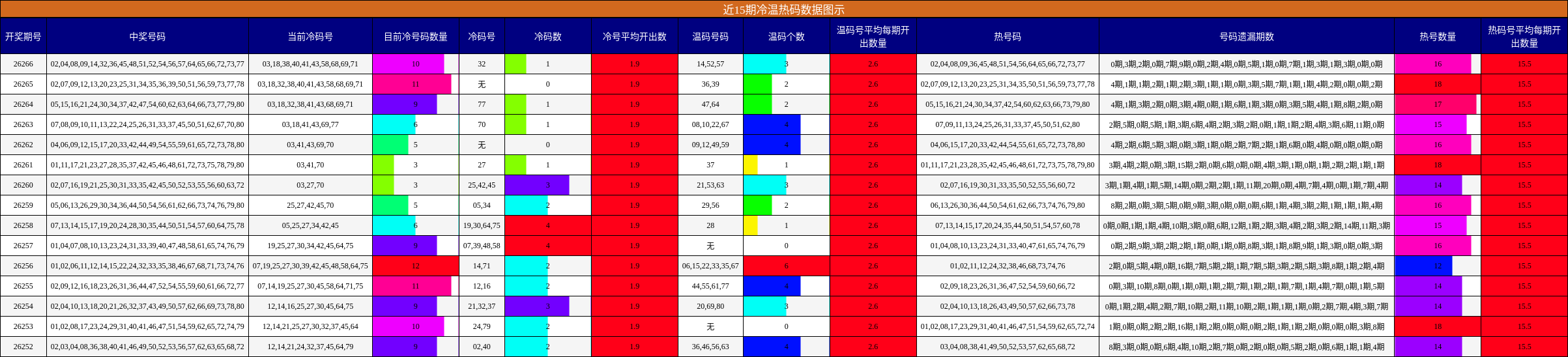
Task: Select current cold codes 03,41,43,69,70
Action: (x=310, y=145)
